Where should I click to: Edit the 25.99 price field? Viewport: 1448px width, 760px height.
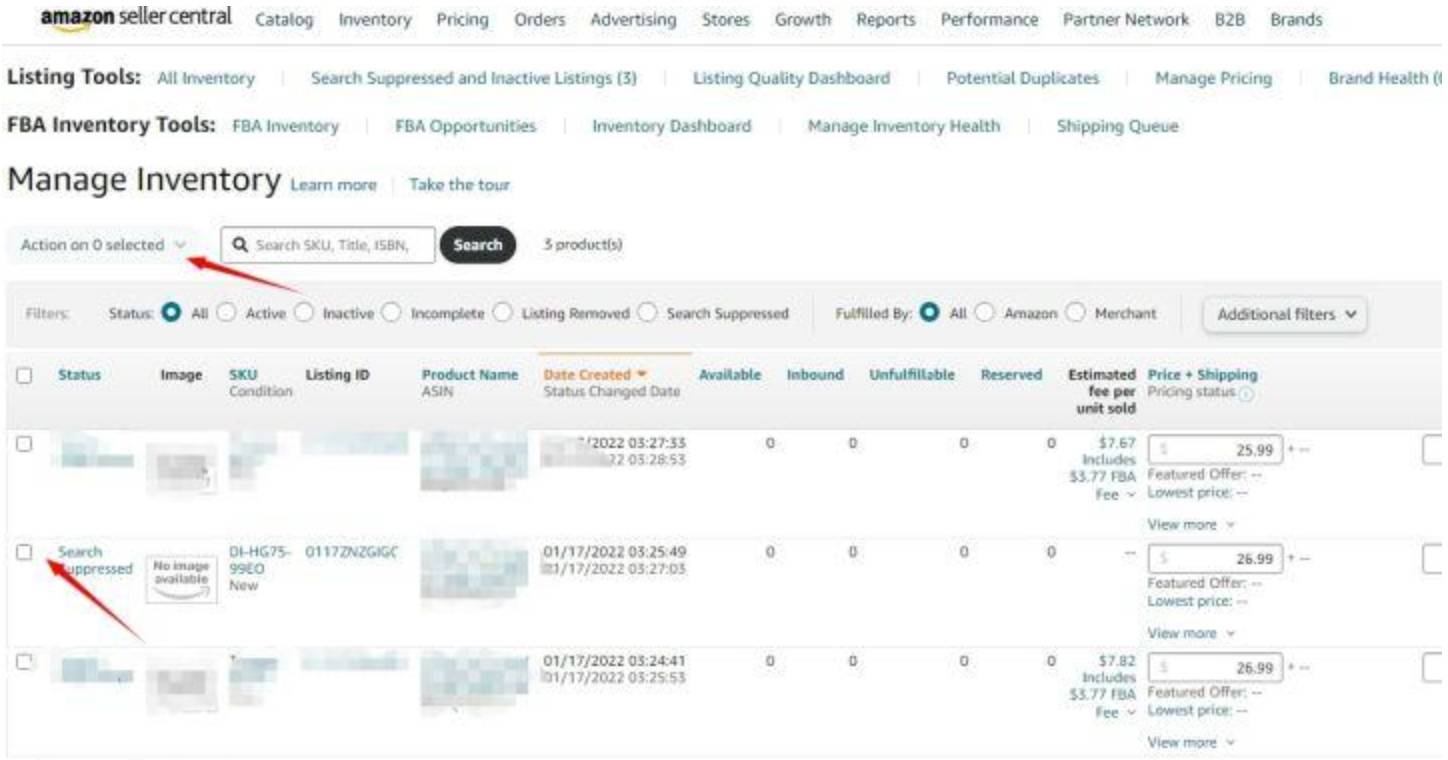(x=1215, y=450)
